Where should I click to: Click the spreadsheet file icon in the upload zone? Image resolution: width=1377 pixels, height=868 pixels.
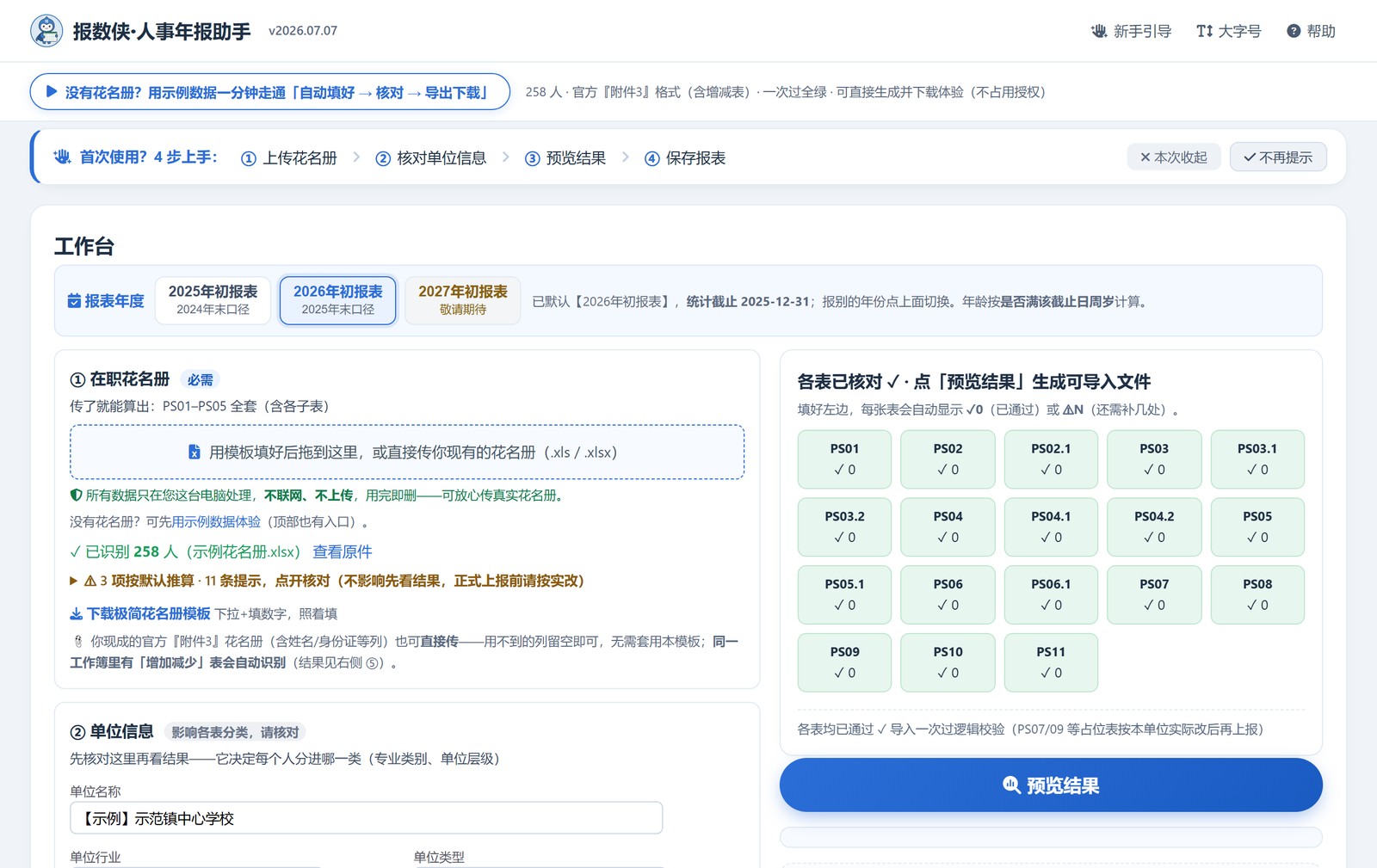coord(195,452)
